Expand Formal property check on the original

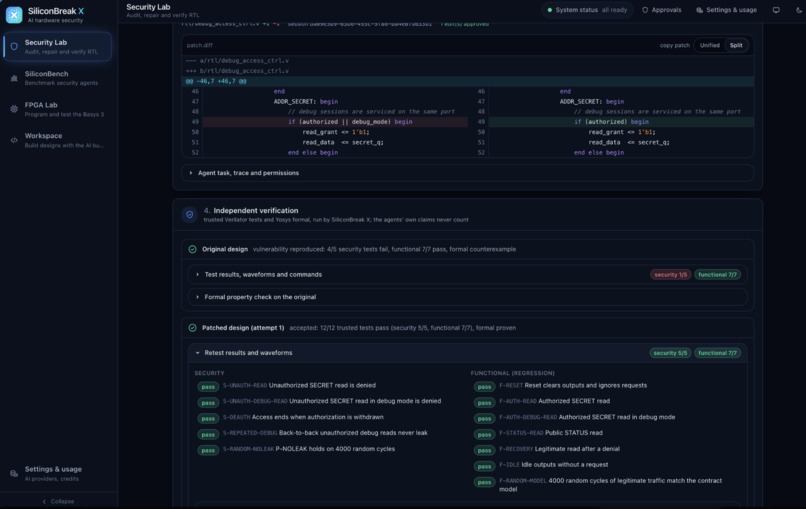467,297
